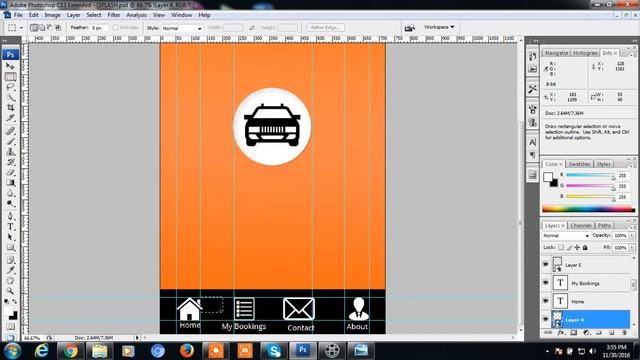Select the Brush tool
Viewport: 640px width, 360px height.
click(10, 141)
